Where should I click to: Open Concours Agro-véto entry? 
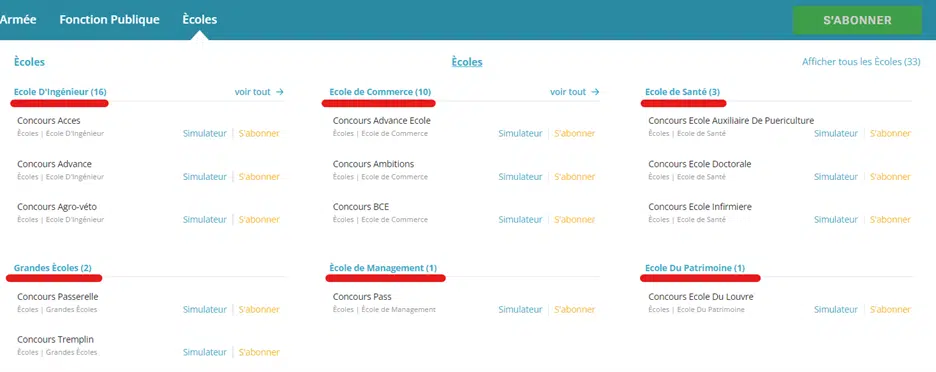[x=57, y=207]
